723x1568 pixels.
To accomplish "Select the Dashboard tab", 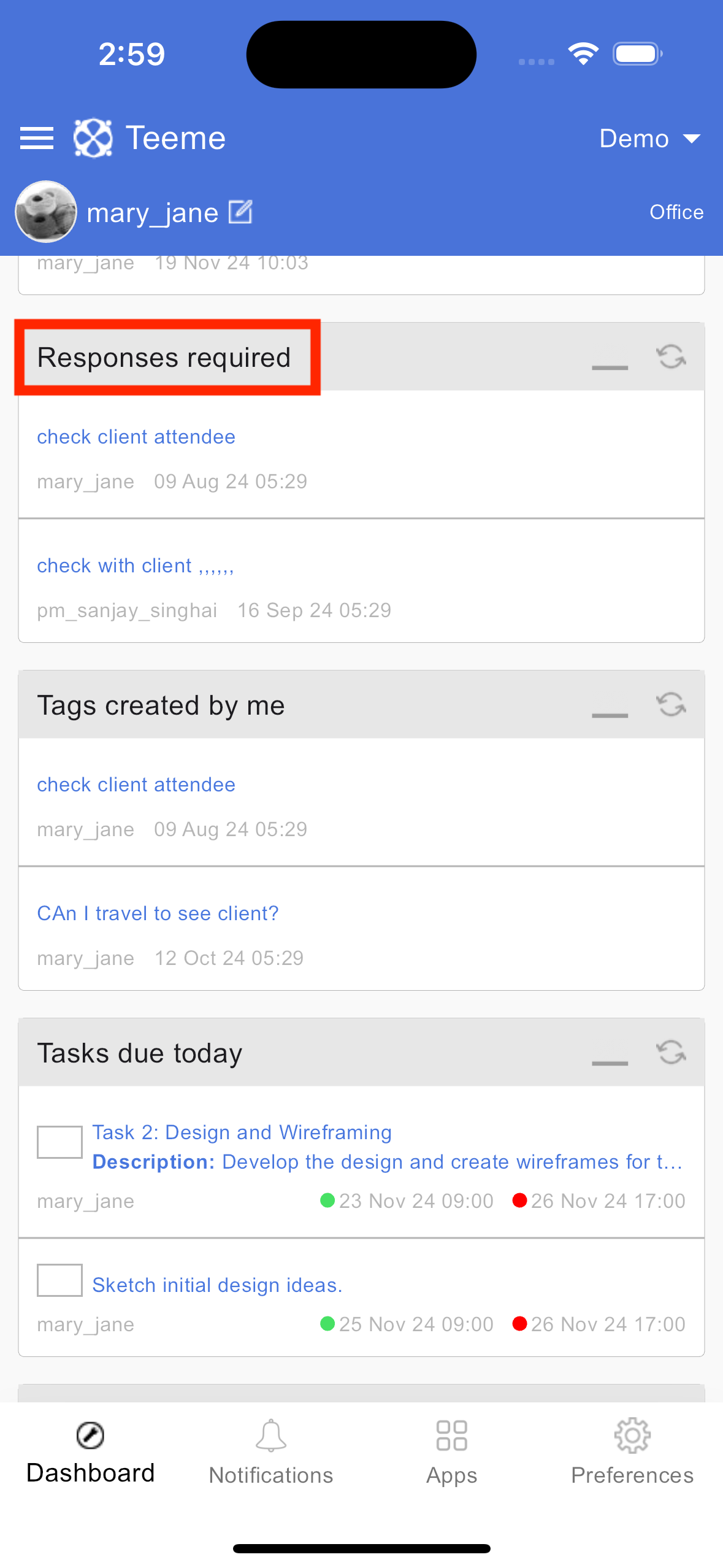I will click(x=91, y=1451).
